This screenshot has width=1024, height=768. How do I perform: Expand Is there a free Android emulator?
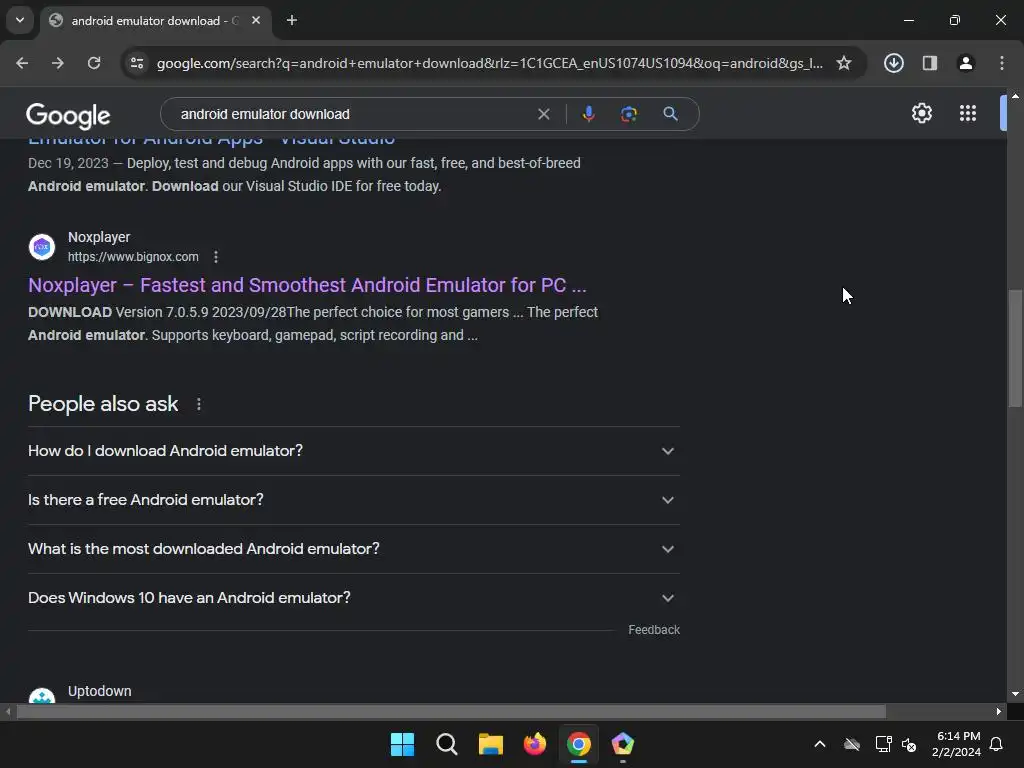coord(354,500)
